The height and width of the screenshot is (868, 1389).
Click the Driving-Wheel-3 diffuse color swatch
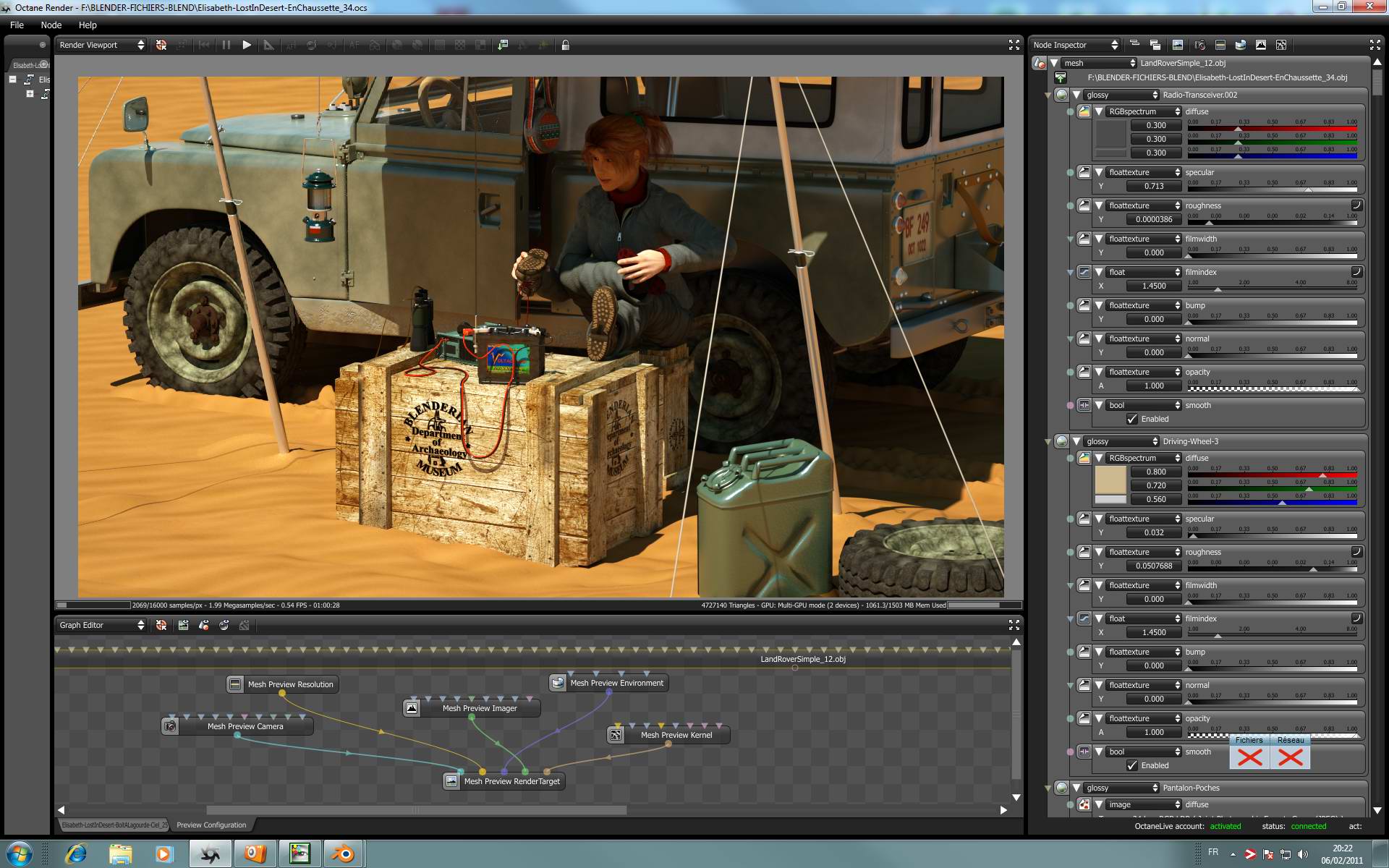tap(1110, 480)
